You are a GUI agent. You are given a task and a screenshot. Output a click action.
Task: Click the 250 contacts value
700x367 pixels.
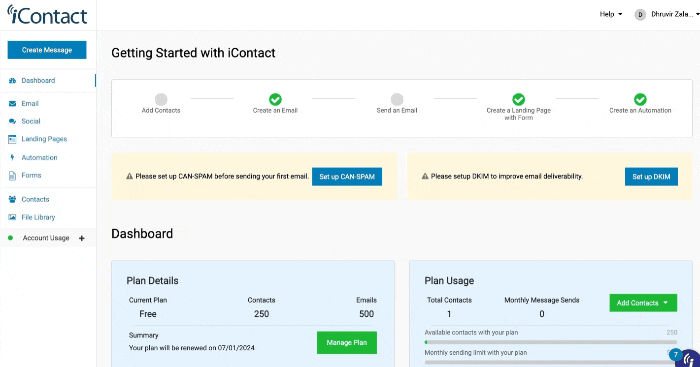pos(262,314)
